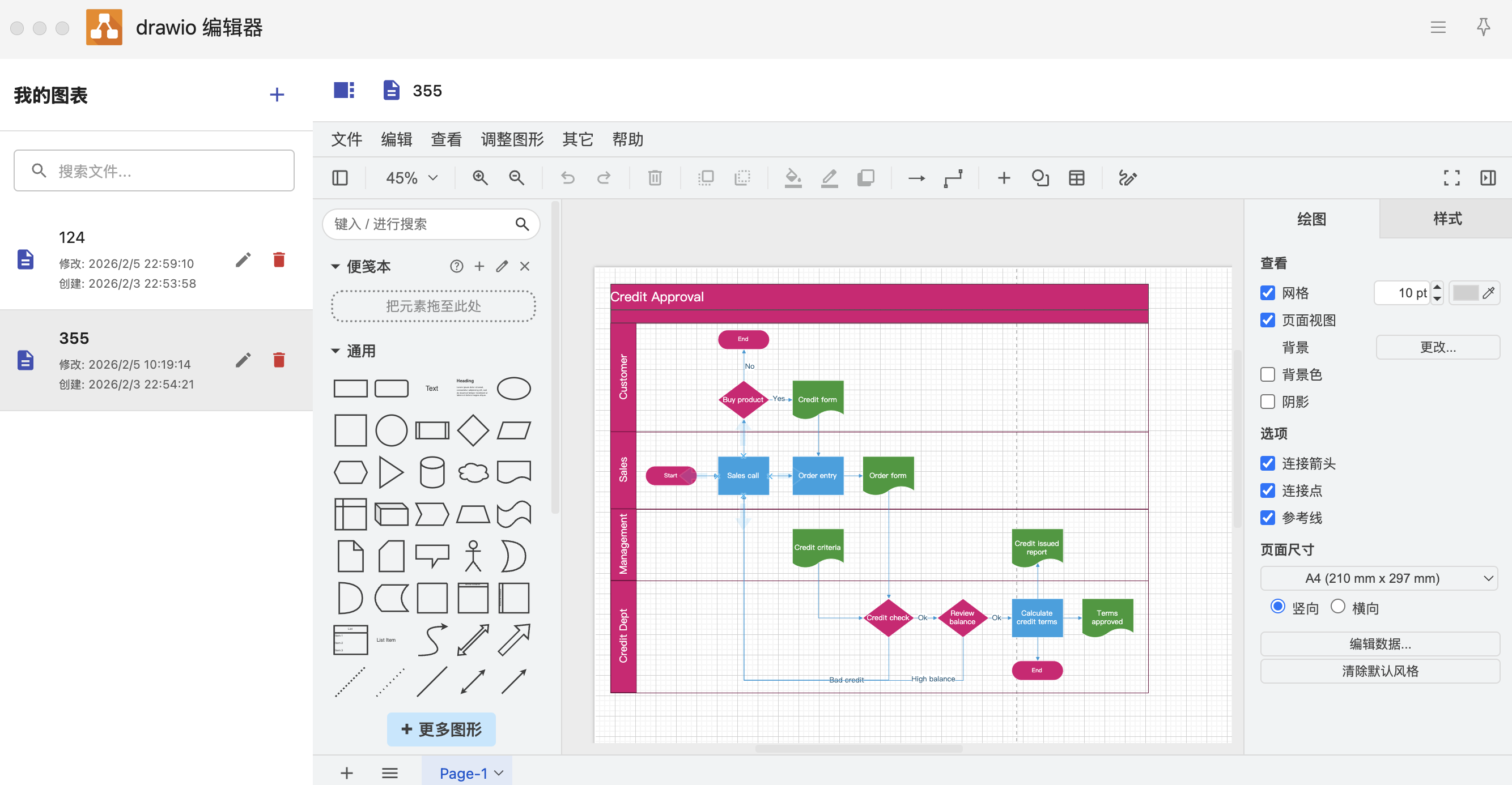Delete the file named 124
This screenshot has height=785, width=1512.
click(x=279, y=259)
